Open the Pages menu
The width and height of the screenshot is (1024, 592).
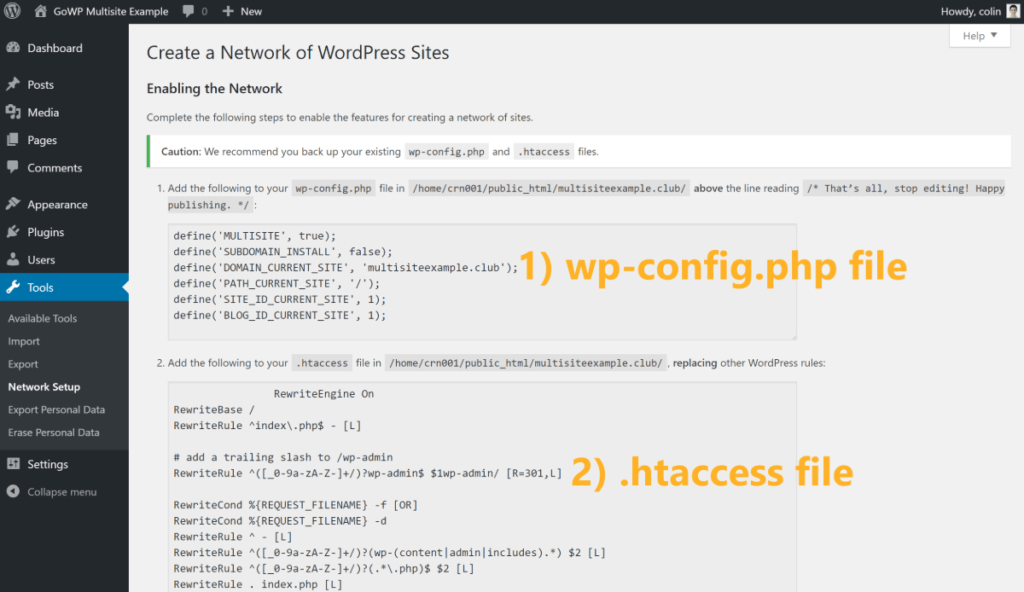42,140
